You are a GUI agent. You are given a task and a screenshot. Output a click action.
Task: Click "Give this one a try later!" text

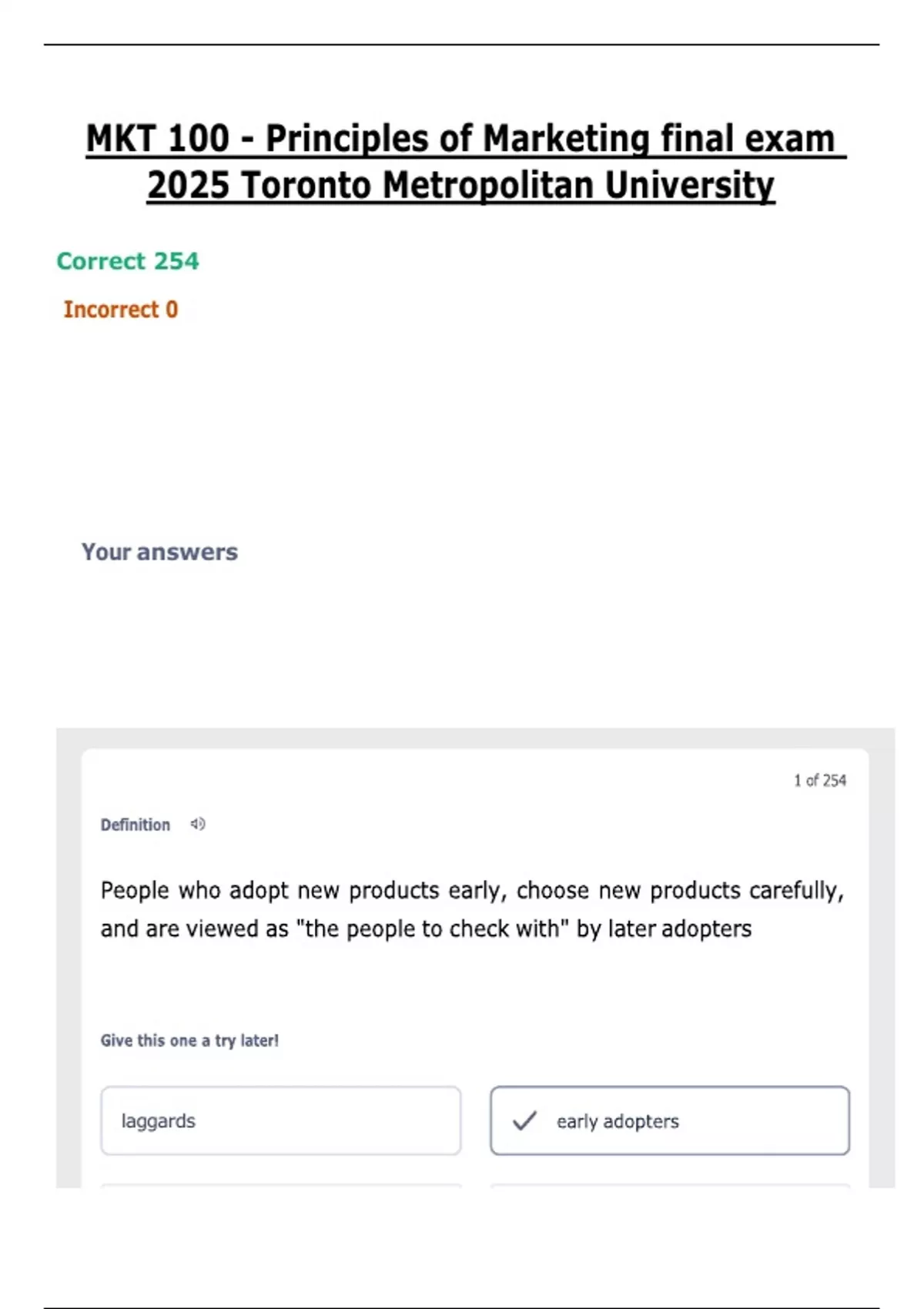pos(189,1040)
